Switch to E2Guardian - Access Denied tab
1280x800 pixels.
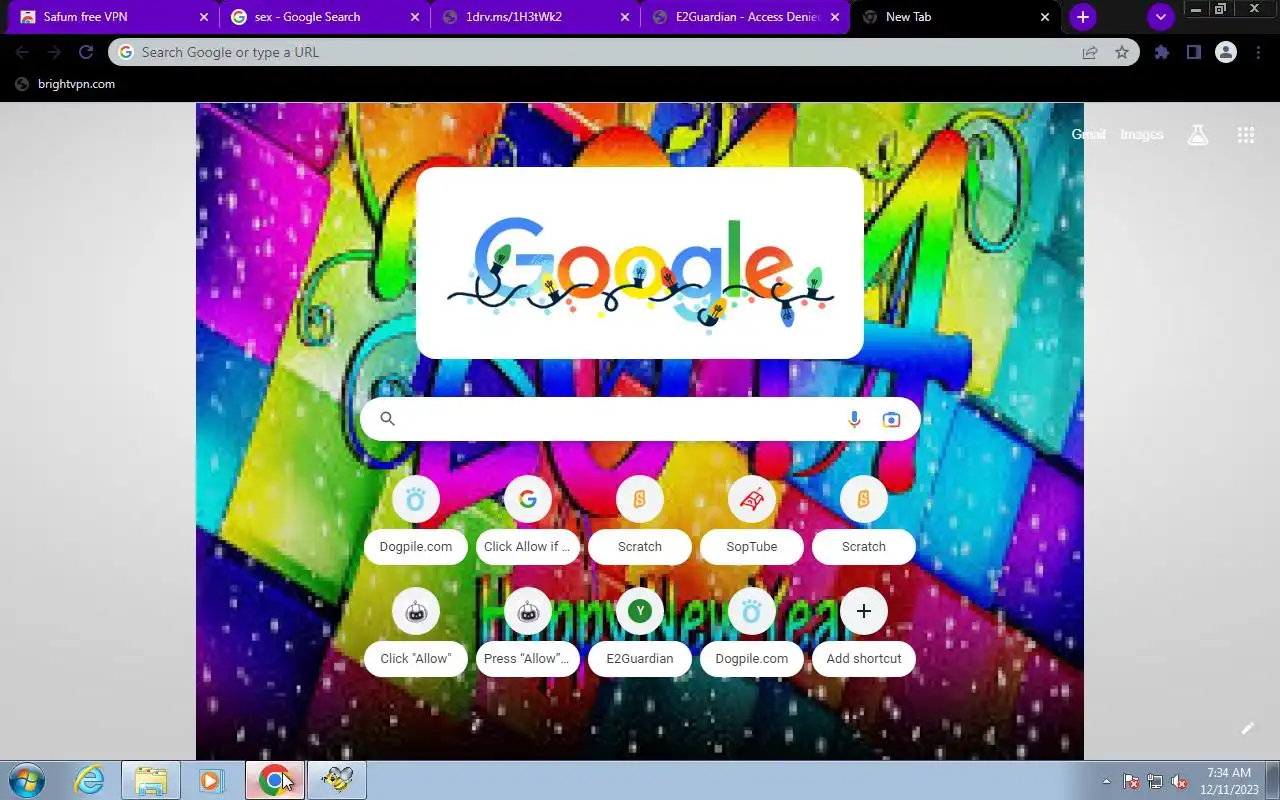(x=744, y=17)
